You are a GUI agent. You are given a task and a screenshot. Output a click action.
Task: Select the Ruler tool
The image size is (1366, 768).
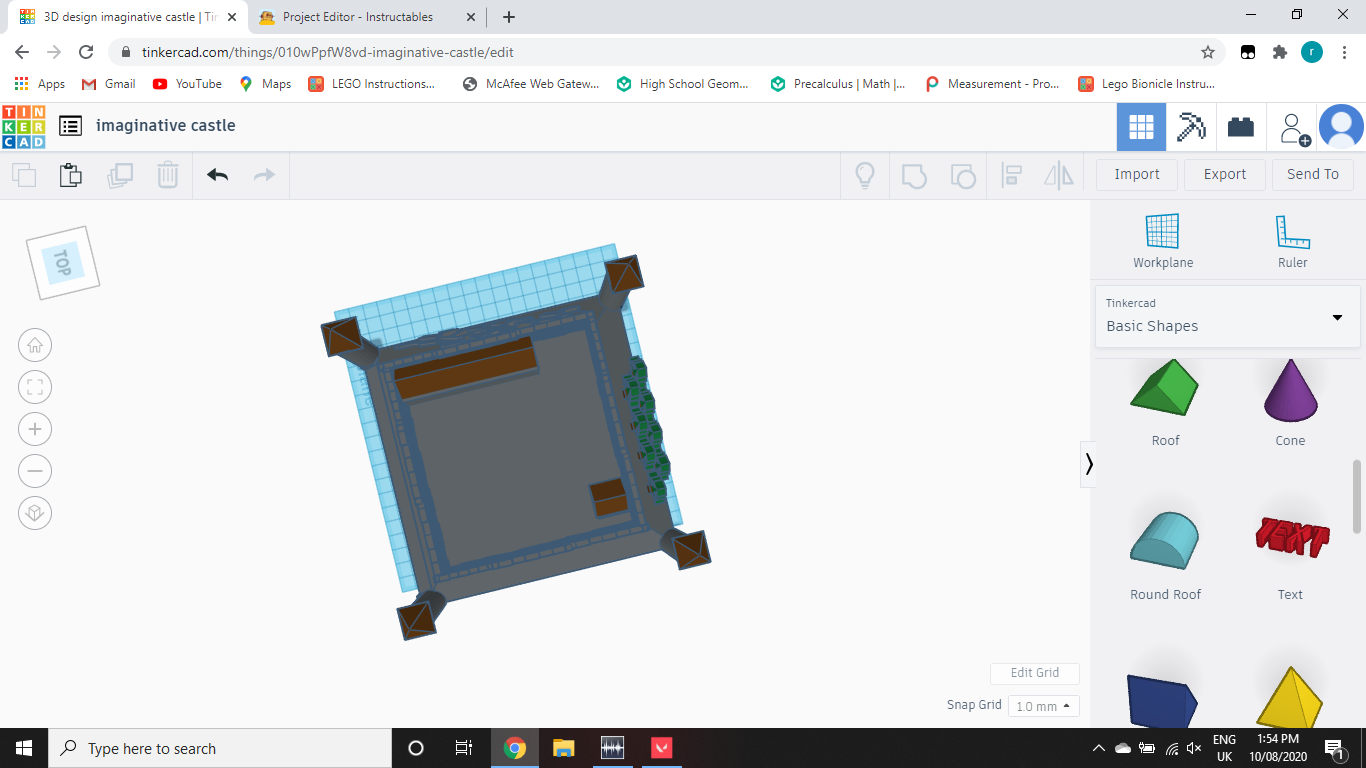pos(1293,241)
